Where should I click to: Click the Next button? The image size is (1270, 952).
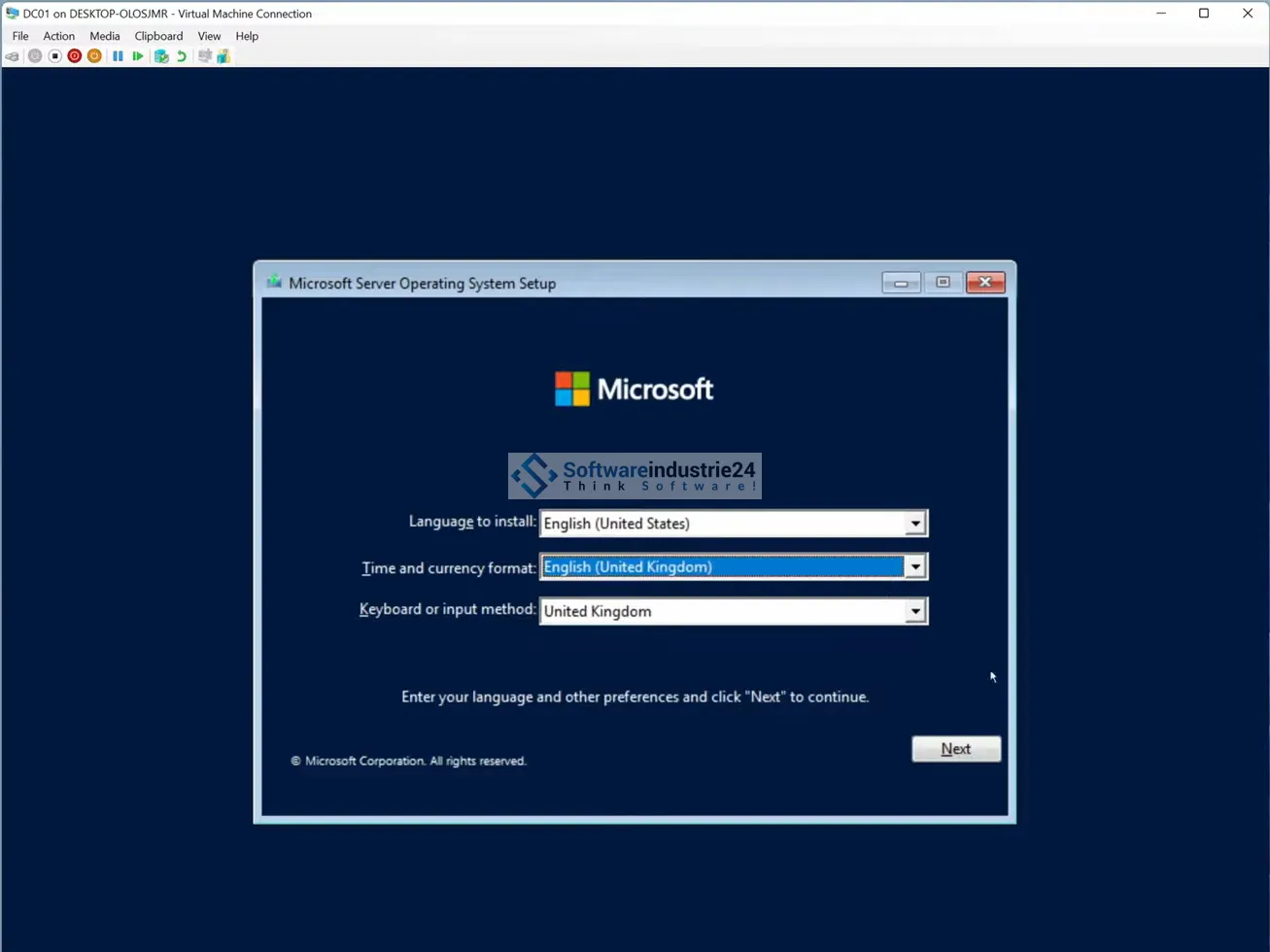coord(955,749)
